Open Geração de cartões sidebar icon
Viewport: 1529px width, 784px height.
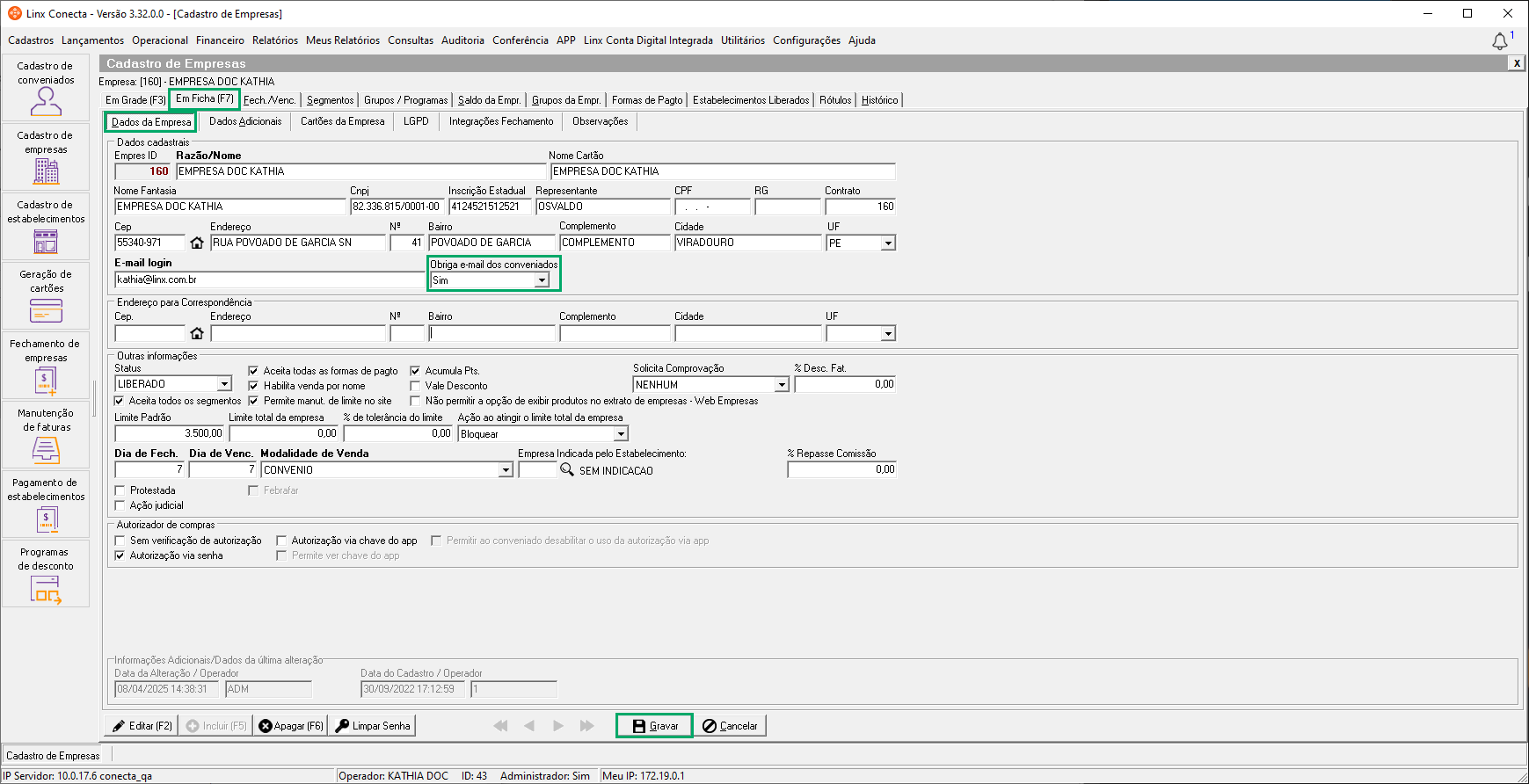(x=46, y=296)
